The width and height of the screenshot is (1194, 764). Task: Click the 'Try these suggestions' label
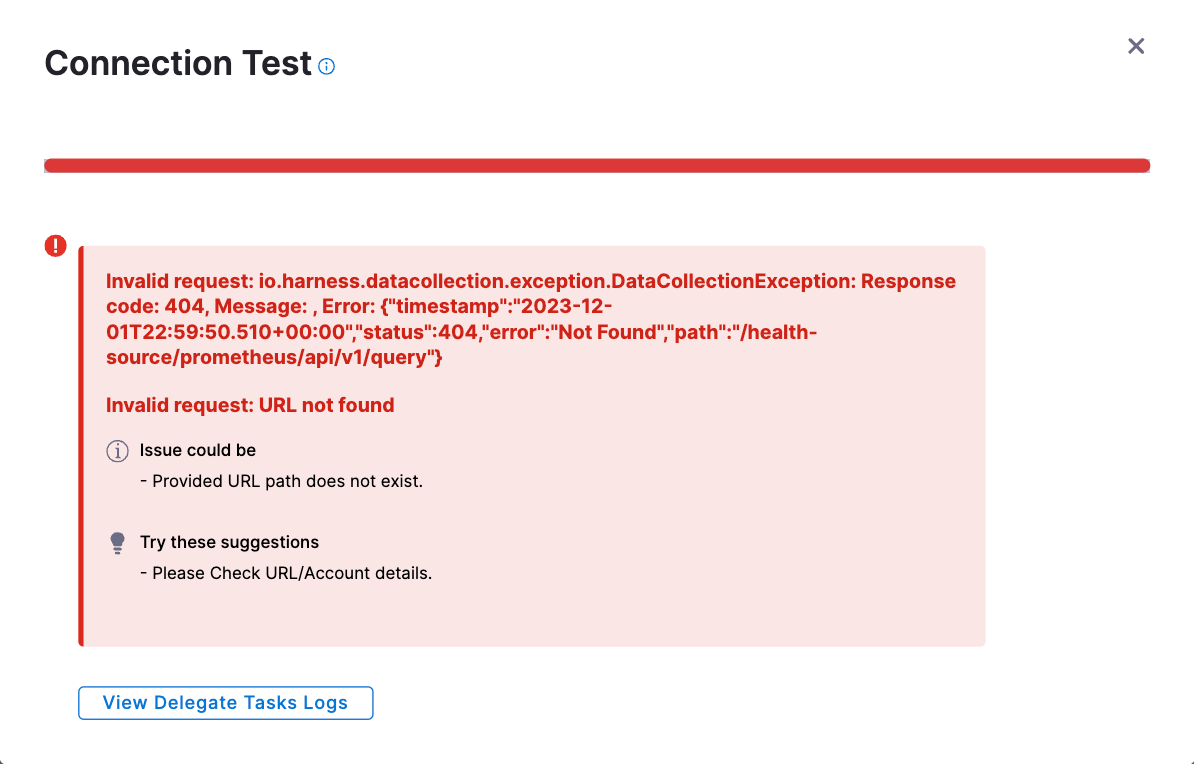pos(229,542)
